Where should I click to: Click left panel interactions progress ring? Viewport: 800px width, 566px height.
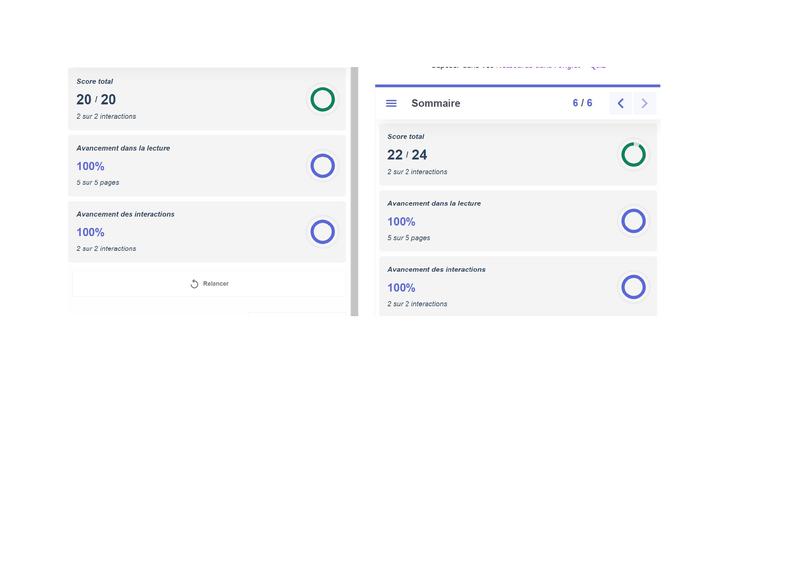[322, 232]
